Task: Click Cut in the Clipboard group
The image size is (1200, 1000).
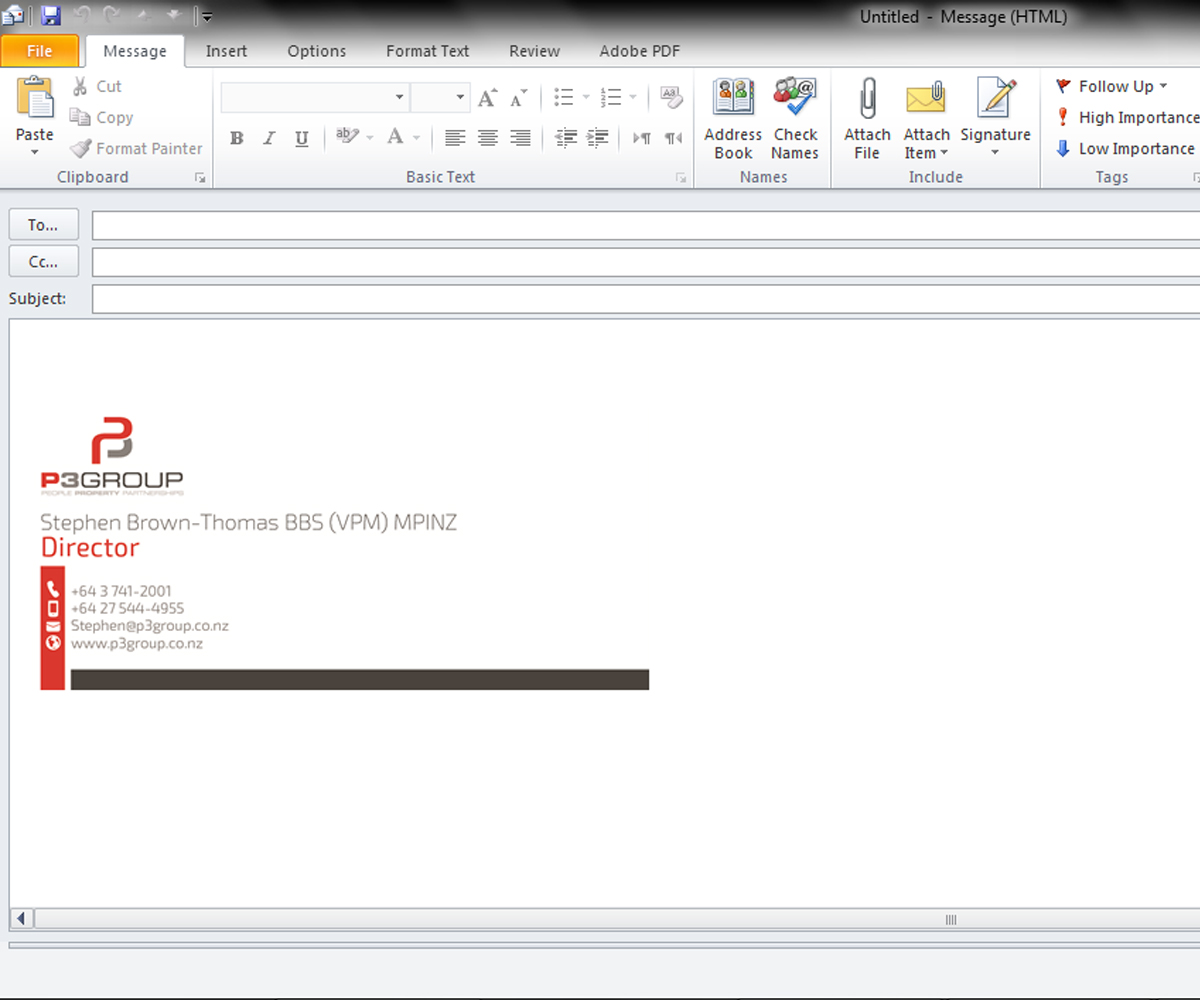Action: coord(97,87)
